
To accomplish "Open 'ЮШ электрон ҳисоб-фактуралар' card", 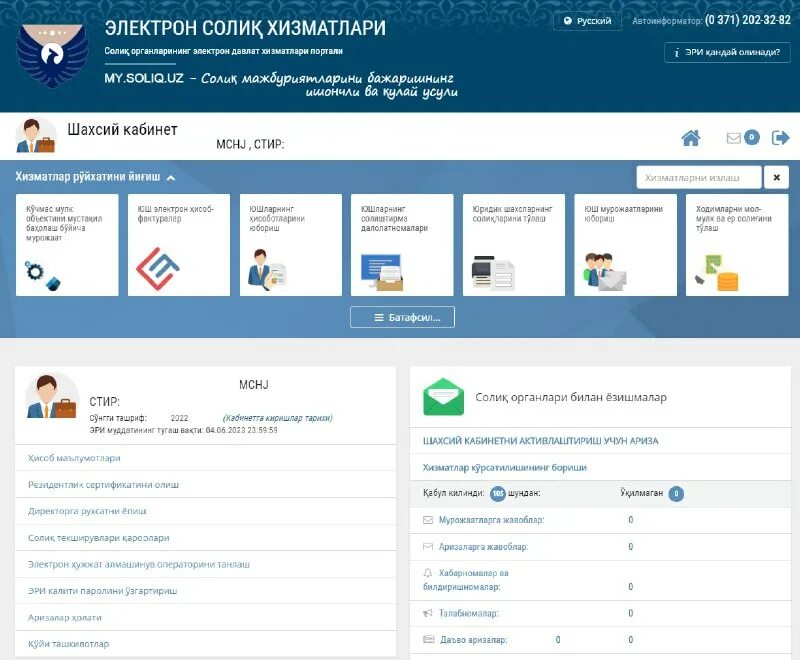I will click(179, 245).
